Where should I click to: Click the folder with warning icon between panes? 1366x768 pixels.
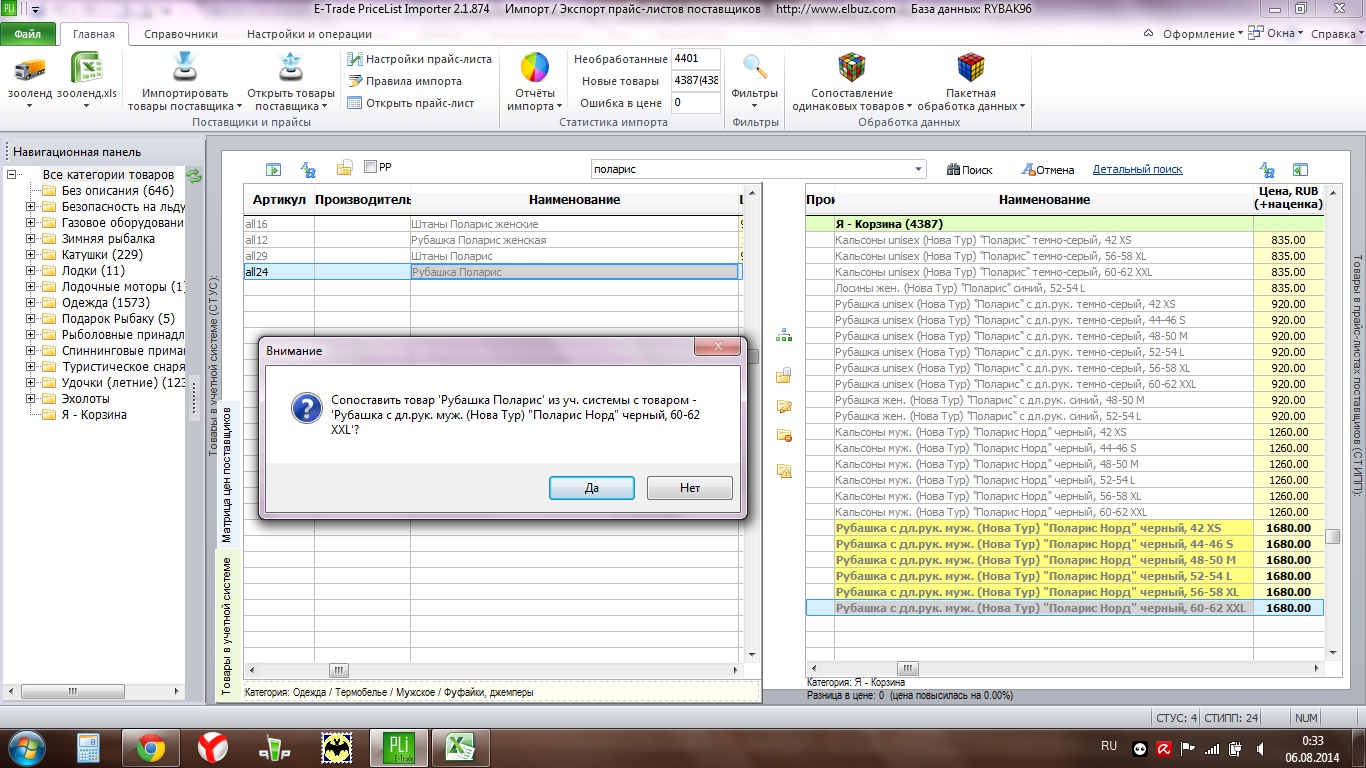pyautogui.click(x=784, y=470)
